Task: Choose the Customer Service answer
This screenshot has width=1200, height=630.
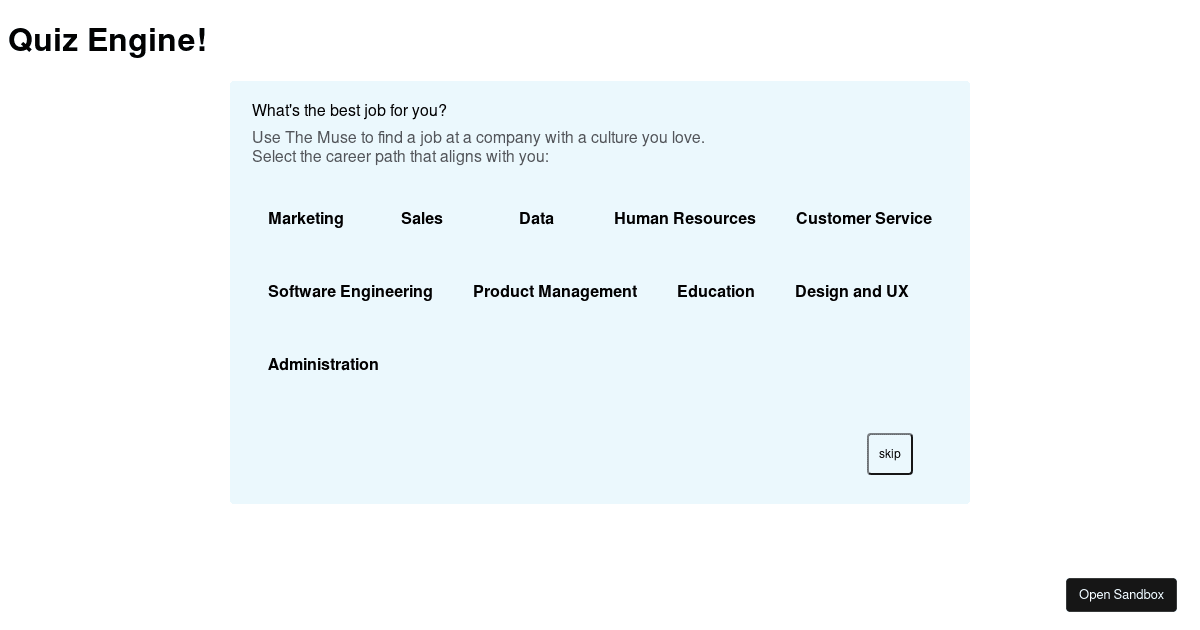Action: (863, 219)
